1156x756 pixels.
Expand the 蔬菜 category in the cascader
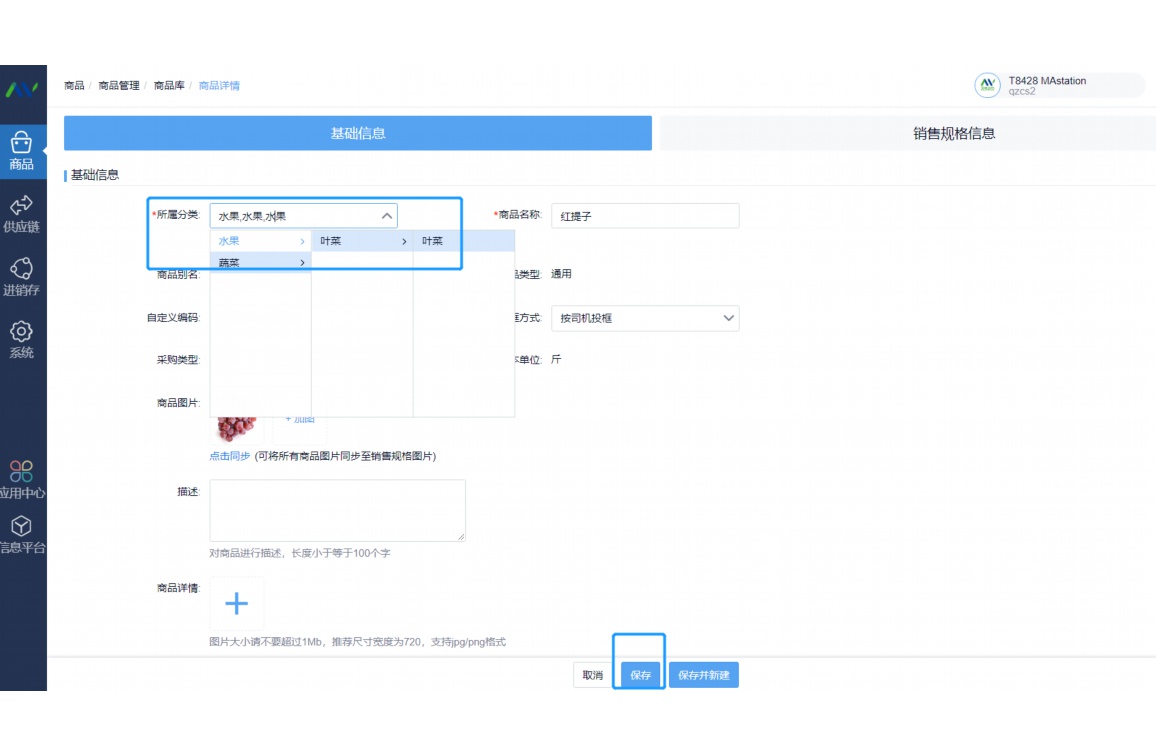point(260,263)
